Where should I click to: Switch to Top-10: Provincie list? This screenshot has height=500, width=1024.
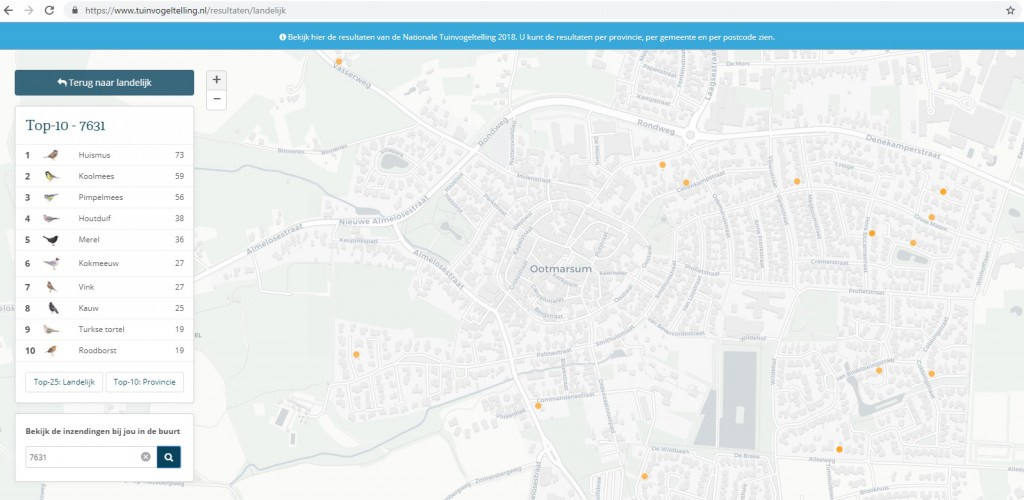click(143, 382)
